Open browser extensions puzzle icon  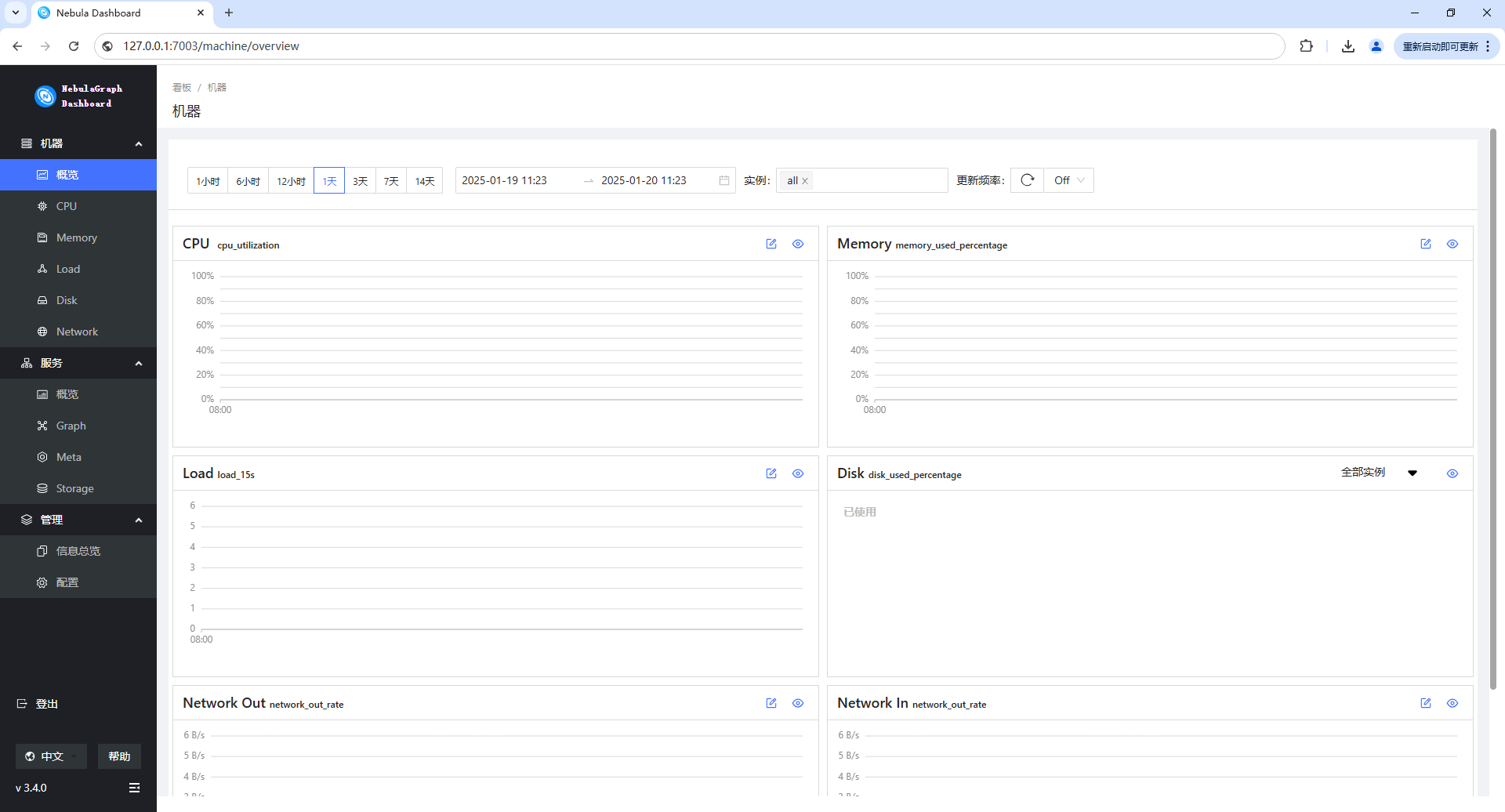click(1306, 46)
